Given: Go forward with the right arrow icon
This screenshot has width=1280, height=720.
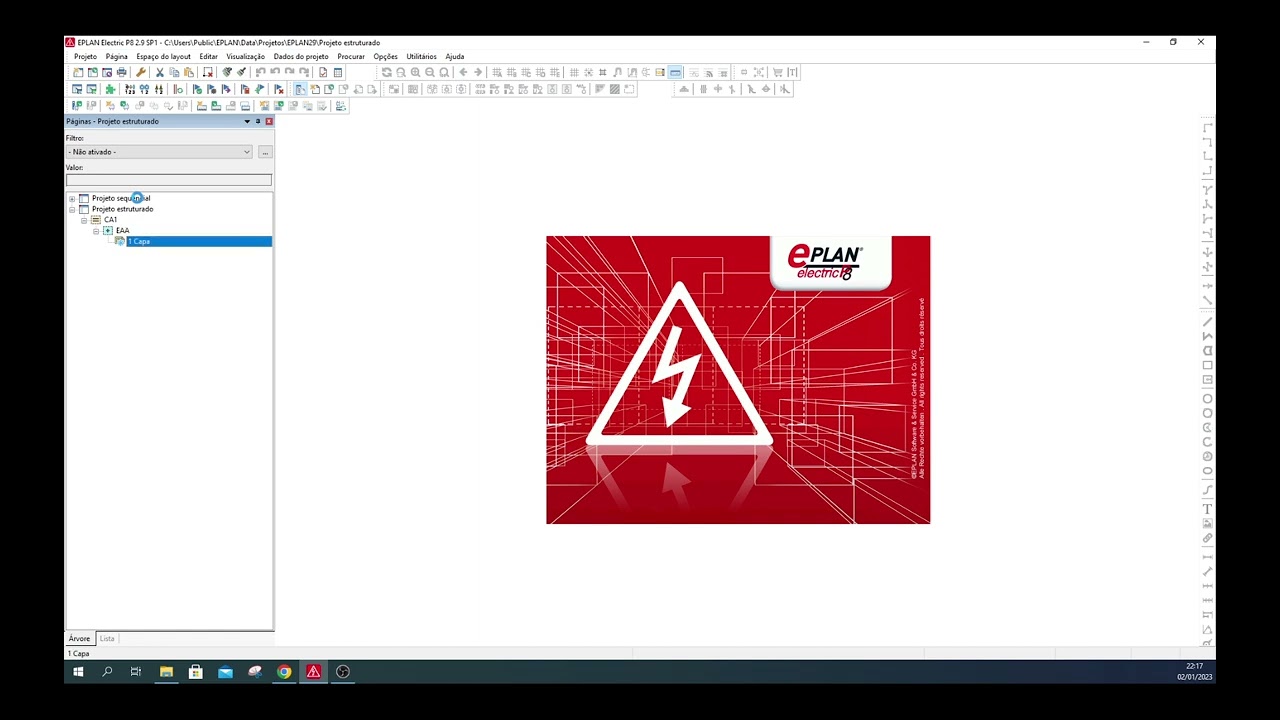Looking at the screenshot, I should [x=478, y=72].
